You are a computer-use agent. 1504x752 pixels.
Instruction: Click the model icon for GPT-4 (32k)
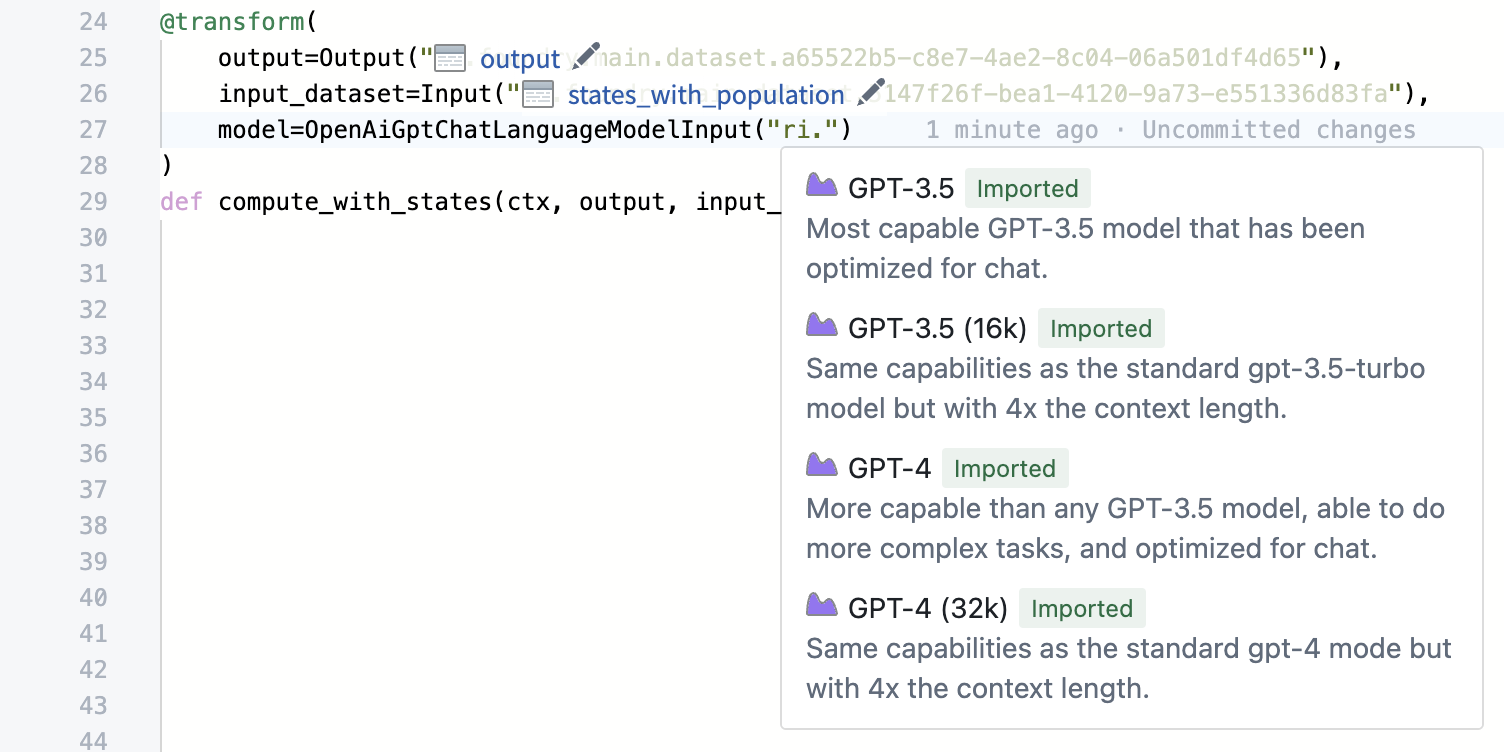(x=822, y=606)
